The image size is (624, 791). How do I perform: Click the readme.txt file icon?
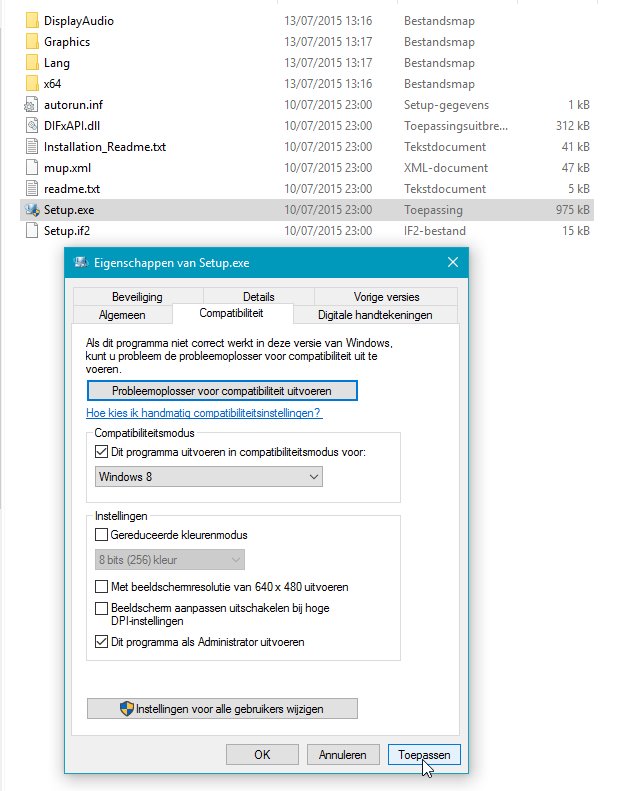point(31,189)
